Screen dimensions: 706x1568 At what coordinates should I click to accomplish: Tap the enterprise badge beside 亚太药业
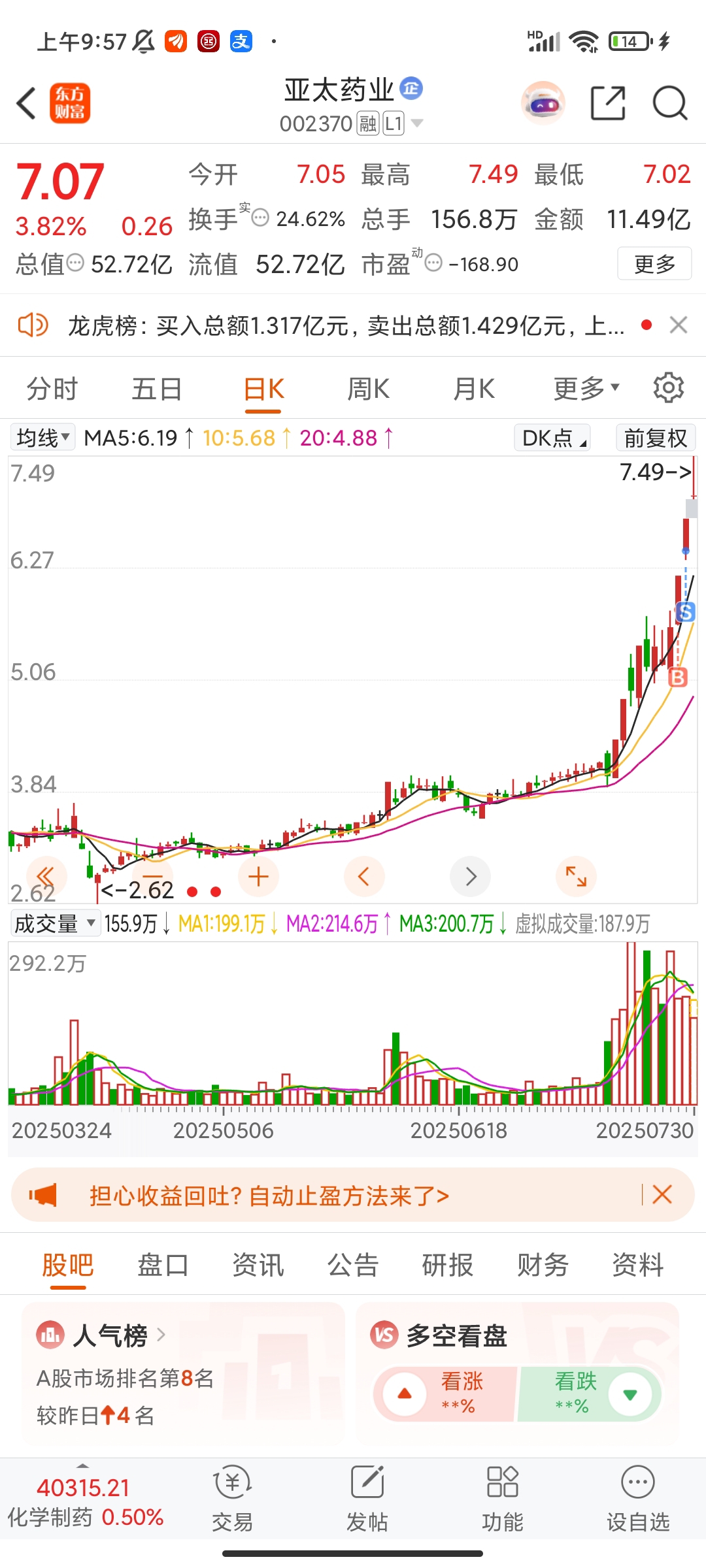(411, 88)
